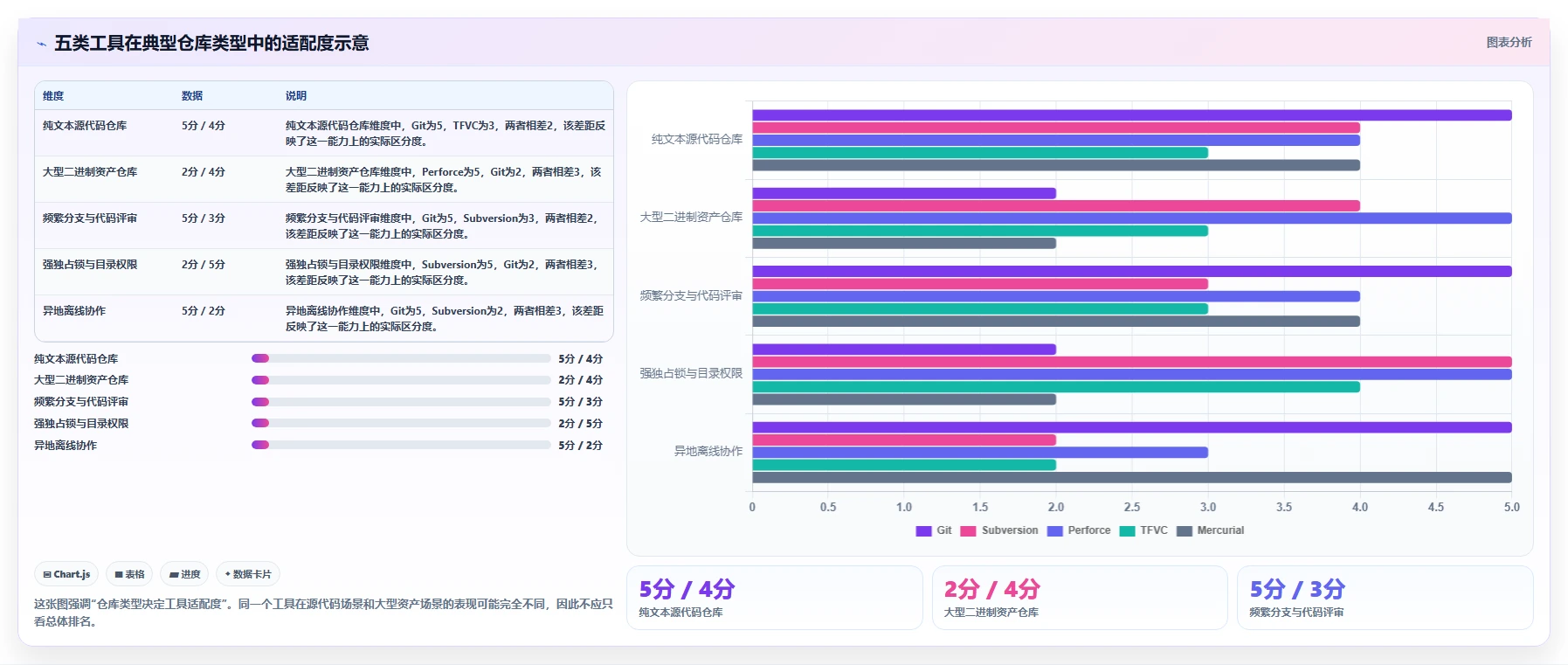Click the chart axis label 异地离线协作
Screen dimensions: 1568x665
708,452
